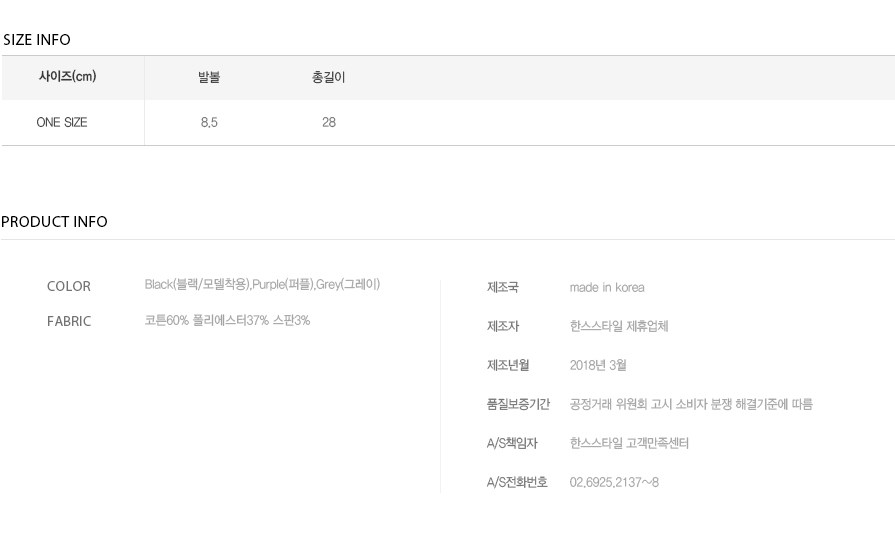Select the made in korea text
The height and width of the screenshot is (540, 895).
pyautogui.click(x=607, y=288)
